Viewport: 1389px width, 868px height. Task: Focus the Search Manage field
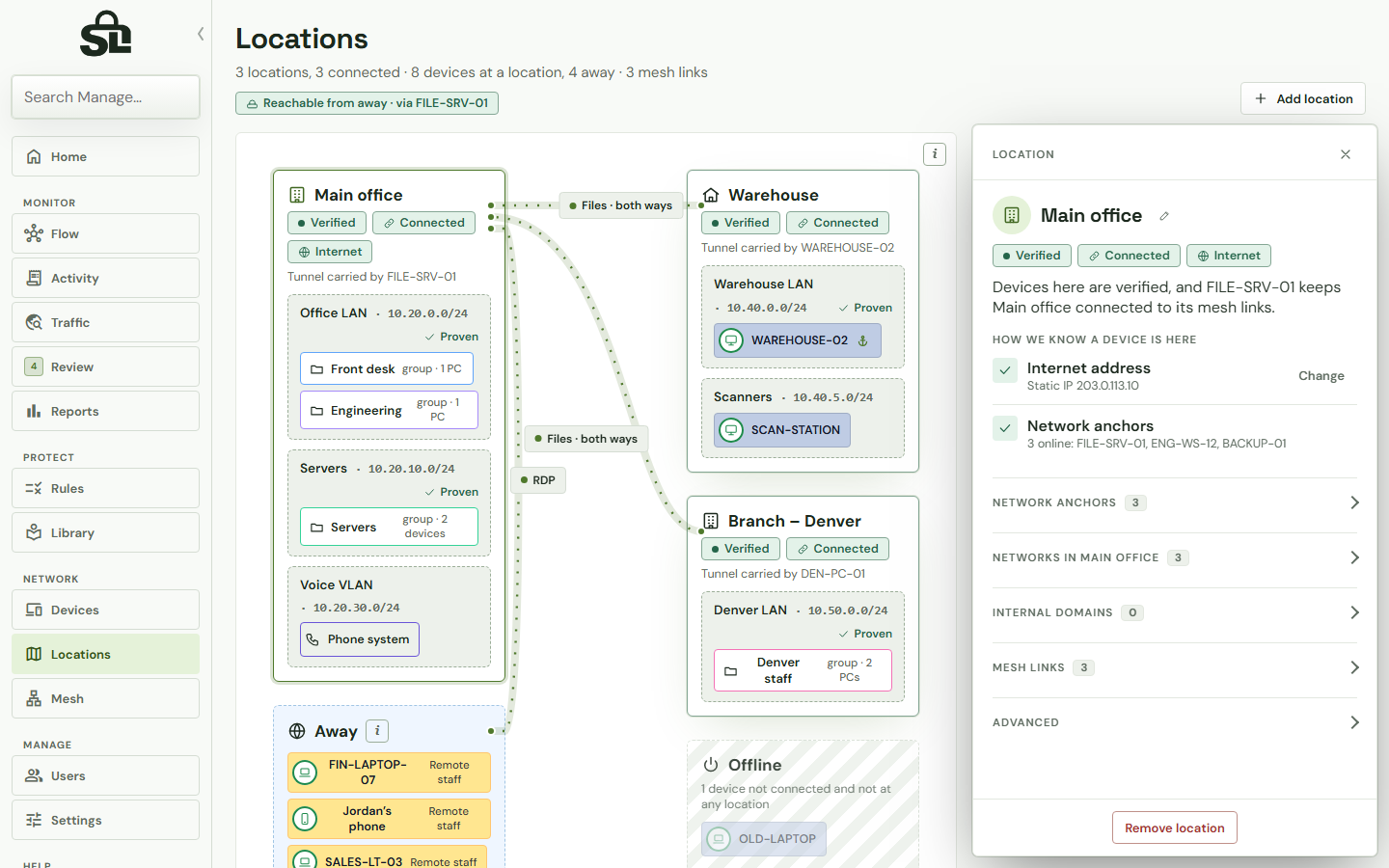[x=105, y=96]
